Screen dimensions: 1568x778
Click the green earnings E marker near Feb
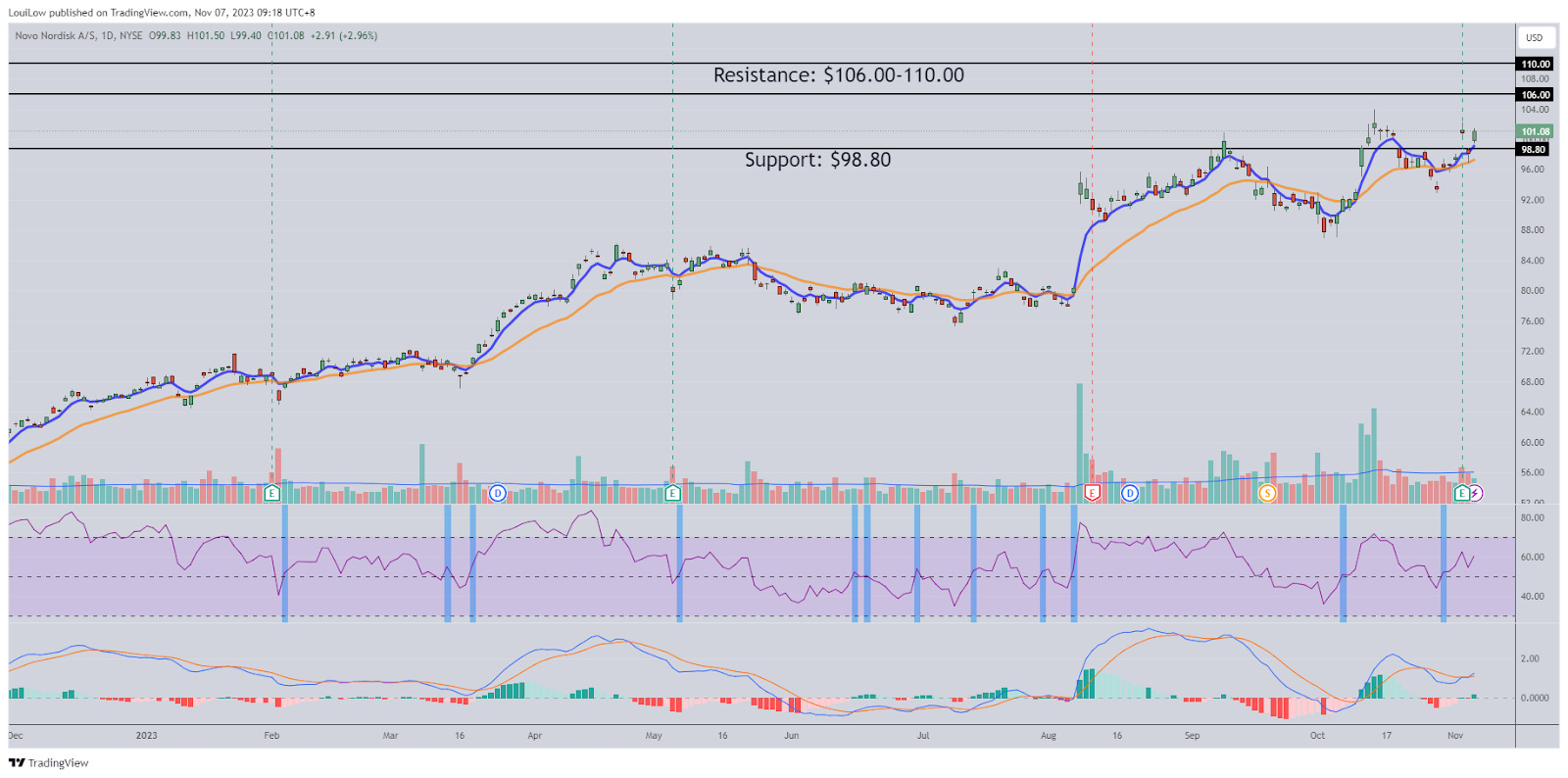272,493
